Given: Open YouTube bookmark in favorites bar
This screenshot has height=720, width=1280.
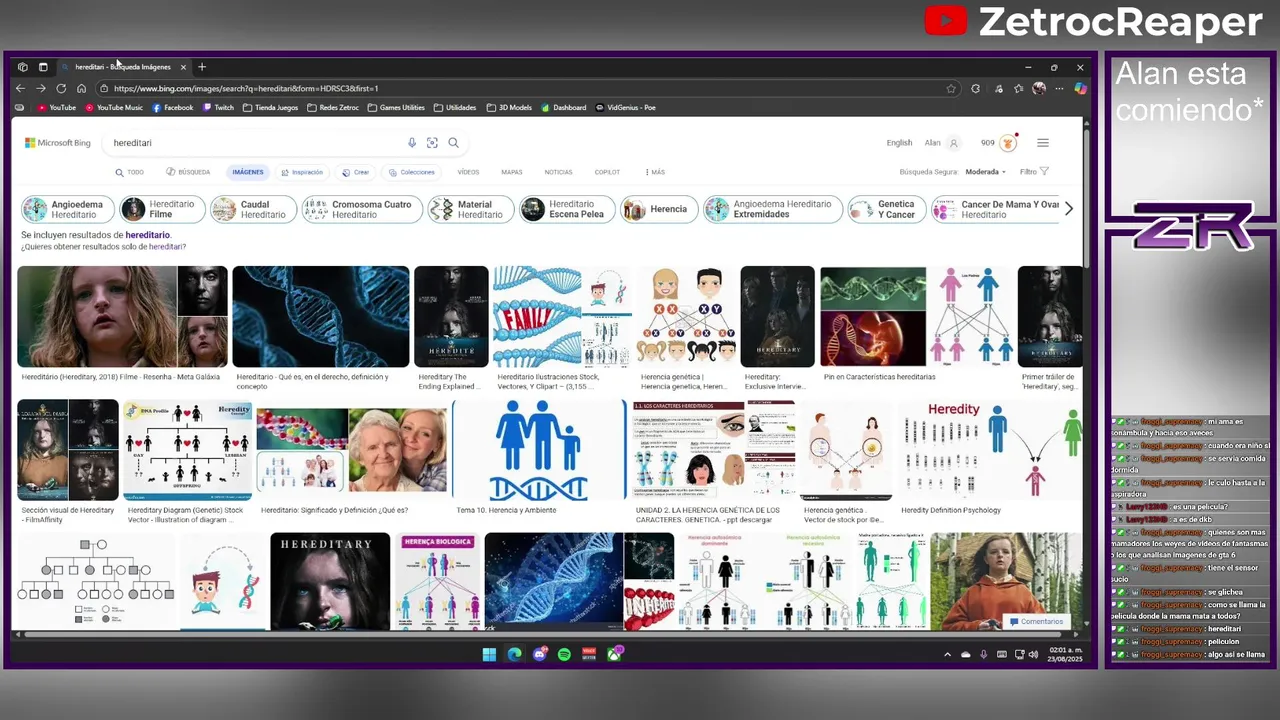Looking at the screenshot, I should coord(56,108).
